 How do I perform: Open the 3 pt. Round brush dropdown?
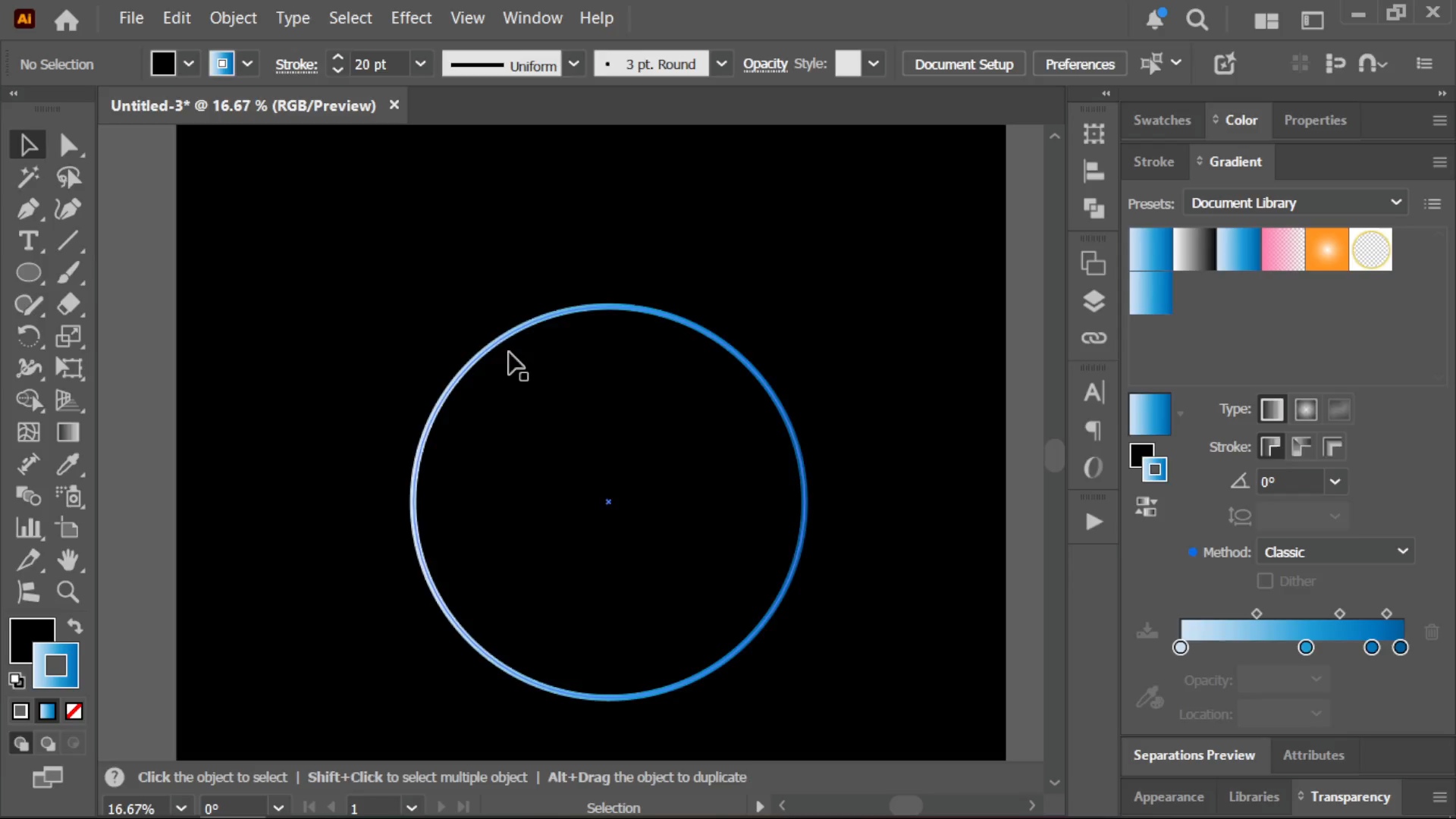721,64
